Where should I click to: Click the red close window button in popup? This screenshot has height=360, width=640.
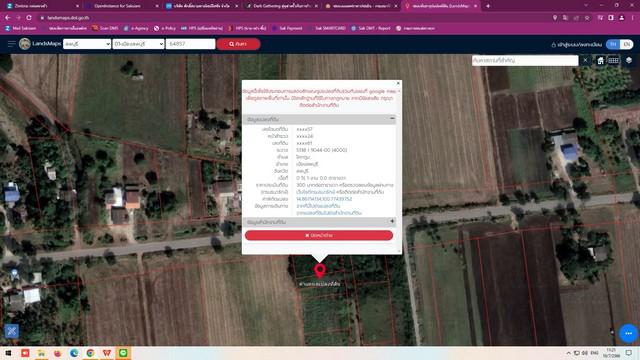tap(319, 236)
